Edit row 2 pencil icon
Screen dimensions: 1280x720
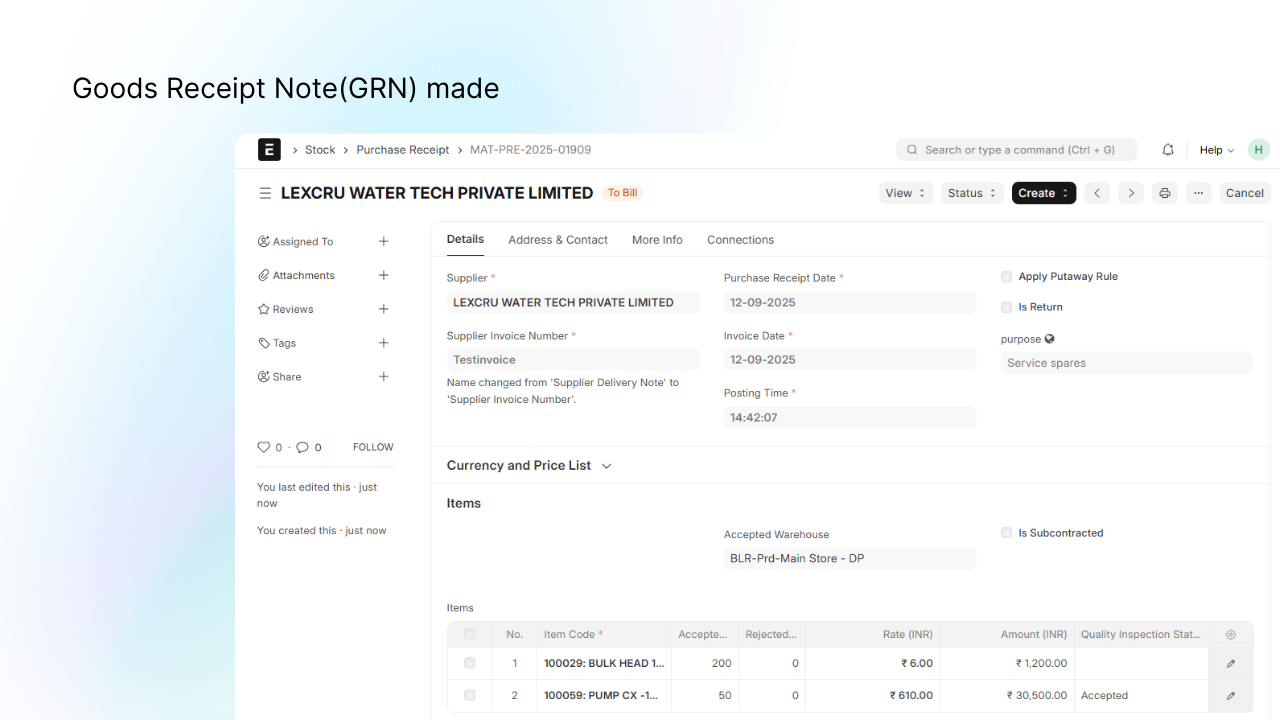pyautogui.click(x=1231, y=695)
